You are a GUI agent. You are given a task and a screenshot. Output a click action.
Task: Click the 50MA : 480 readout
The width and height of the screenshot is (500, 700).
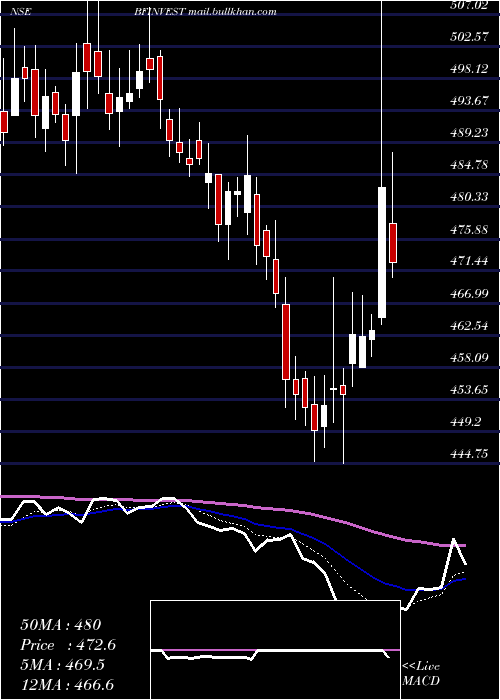click(61, 625)
